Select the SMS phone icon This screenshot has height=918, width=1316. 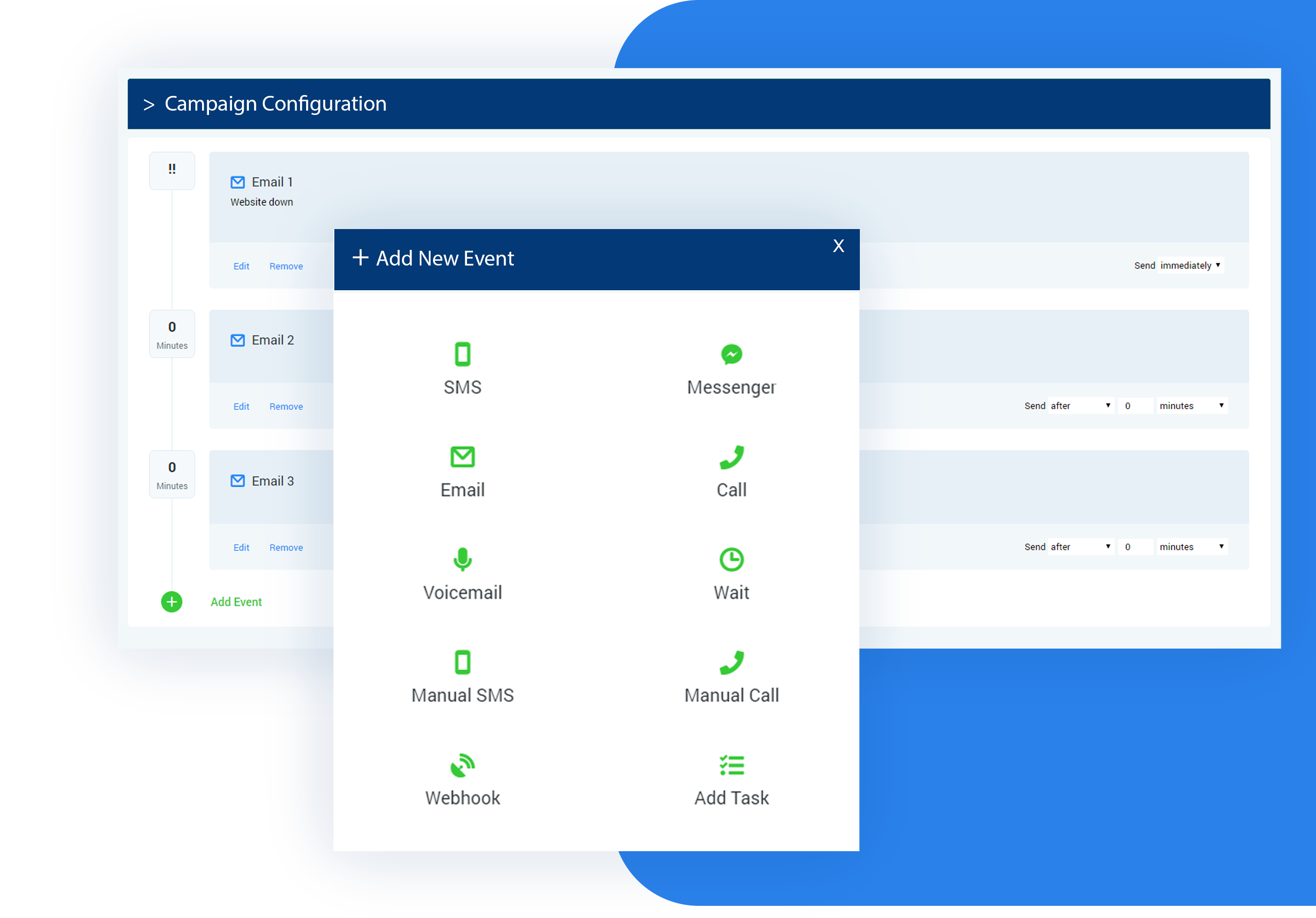[x=462, y=354]
